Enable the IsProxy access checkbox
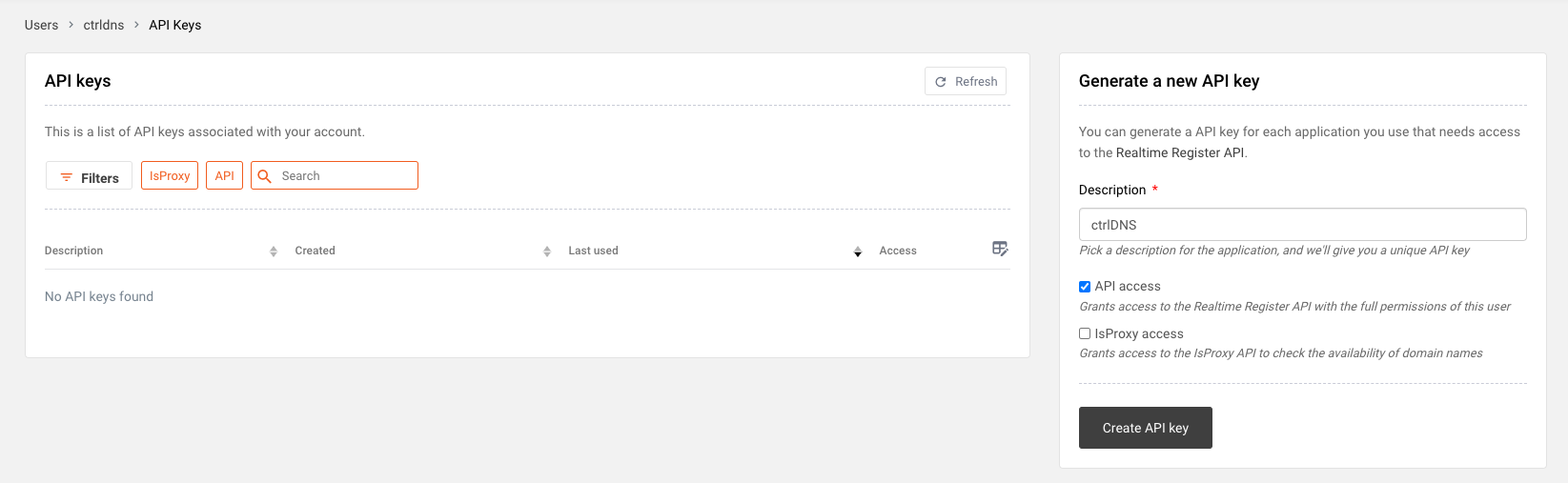The width and height of the screenshot is (1568, 483). pyautogui.click(x=1085, y=333)
